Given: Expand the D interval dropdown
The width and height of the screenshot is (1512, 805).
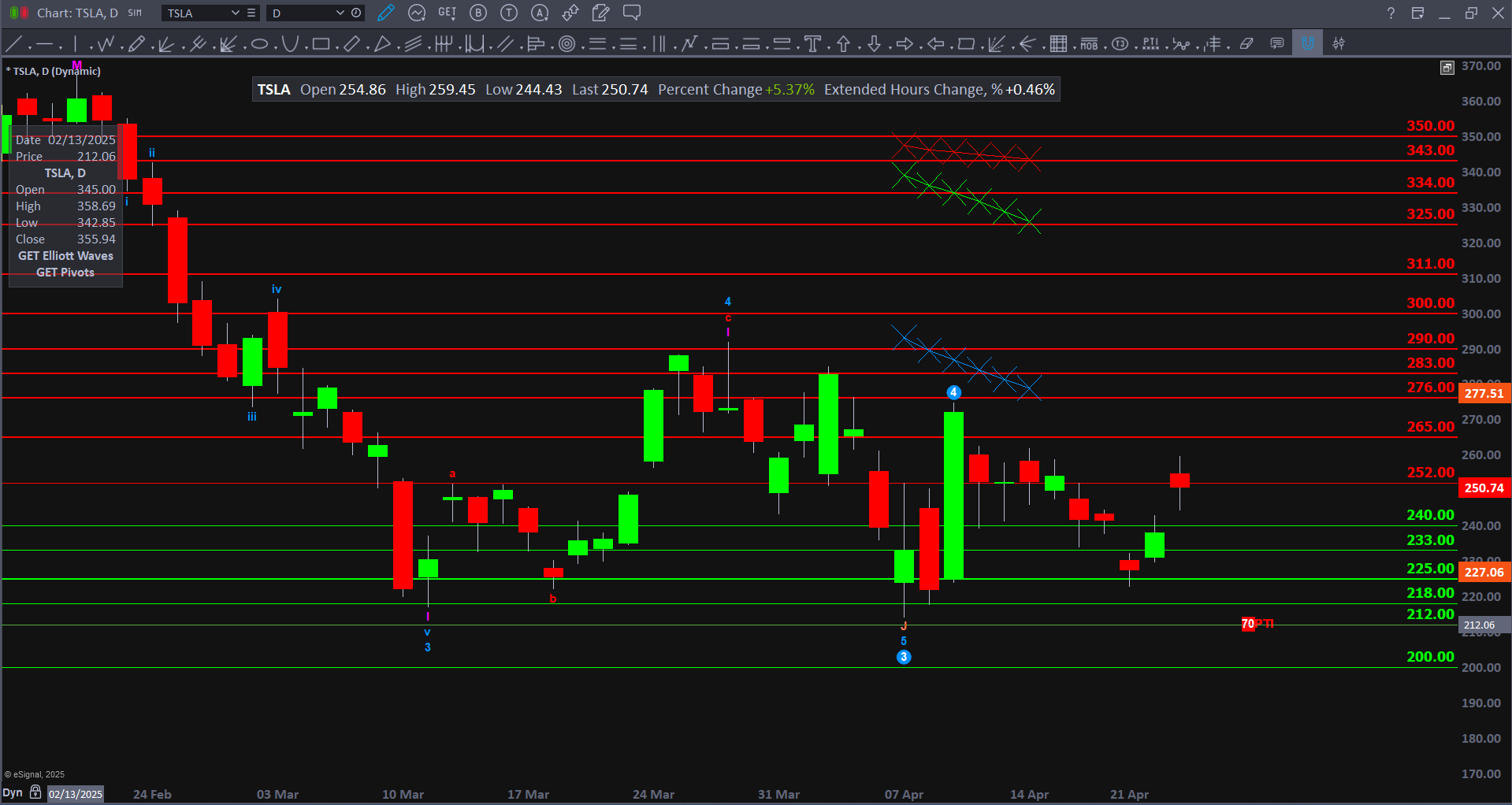Looking at the screenshot, I should tap(340, 13).
